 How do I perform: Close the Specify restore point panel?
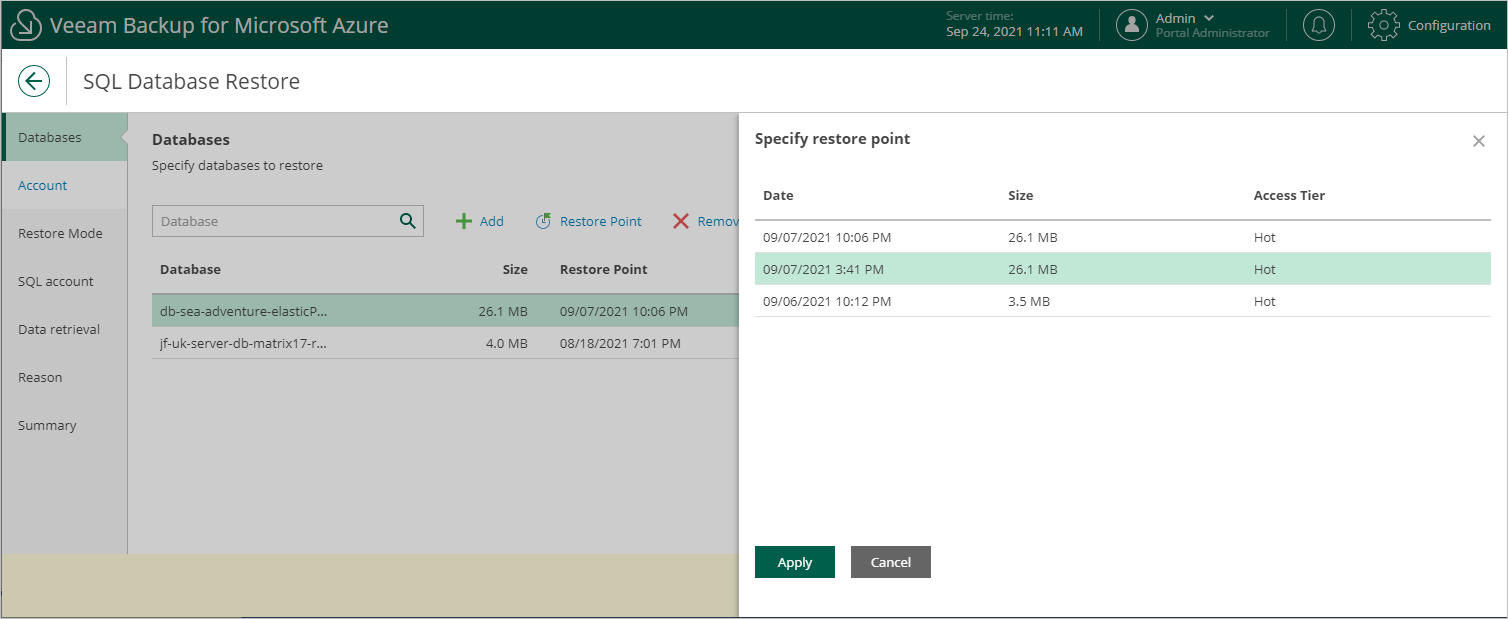(x=1479, y=141)
